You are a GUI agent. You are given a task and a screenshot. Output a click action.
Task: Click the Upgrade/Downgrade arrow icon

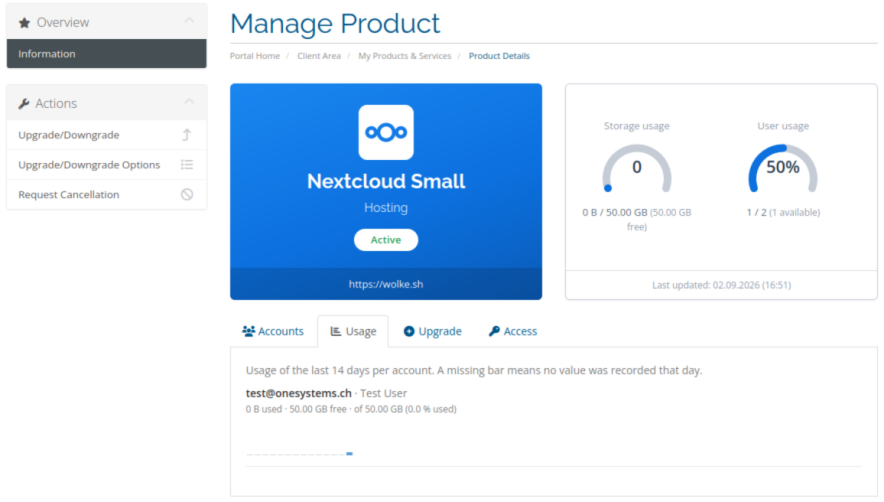click(x=187, y=135)
